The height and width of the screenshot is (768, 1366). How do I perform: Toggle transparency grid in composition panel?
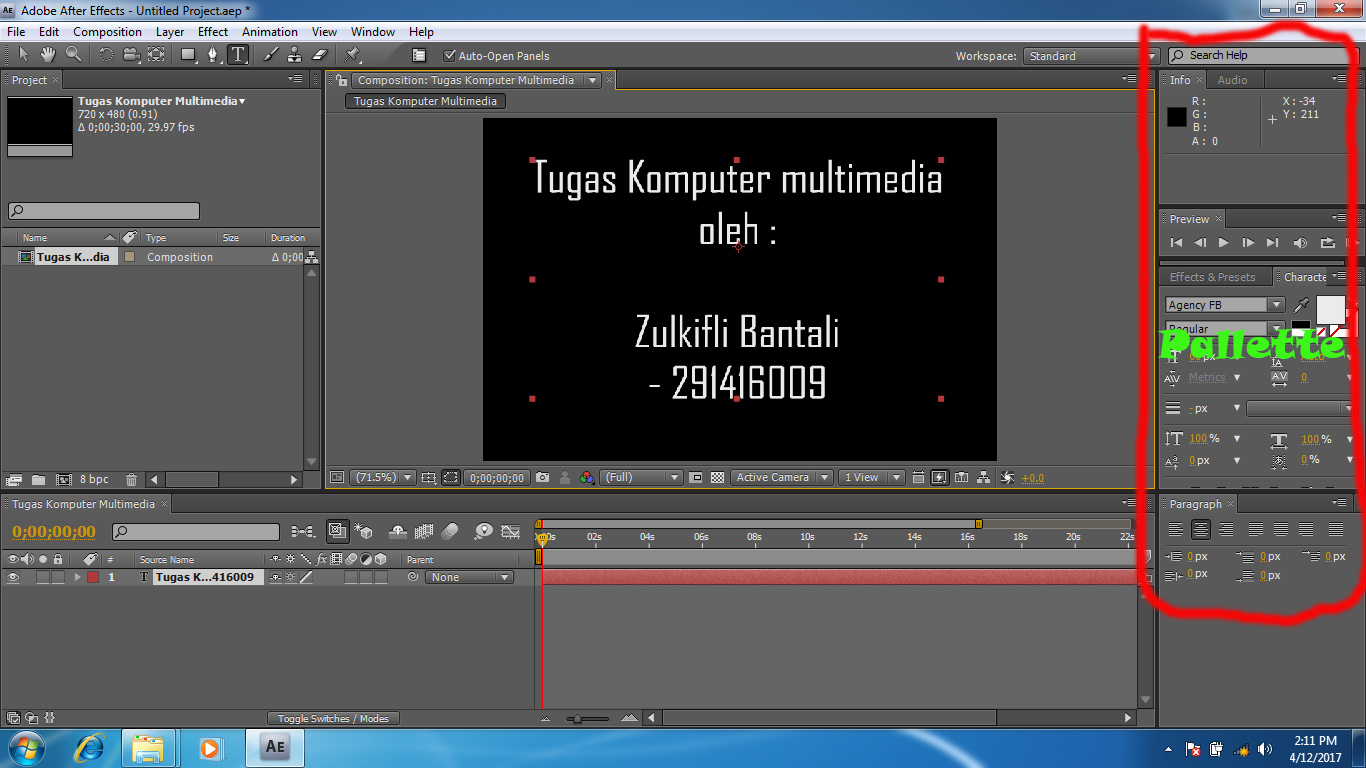click(717, 477)
